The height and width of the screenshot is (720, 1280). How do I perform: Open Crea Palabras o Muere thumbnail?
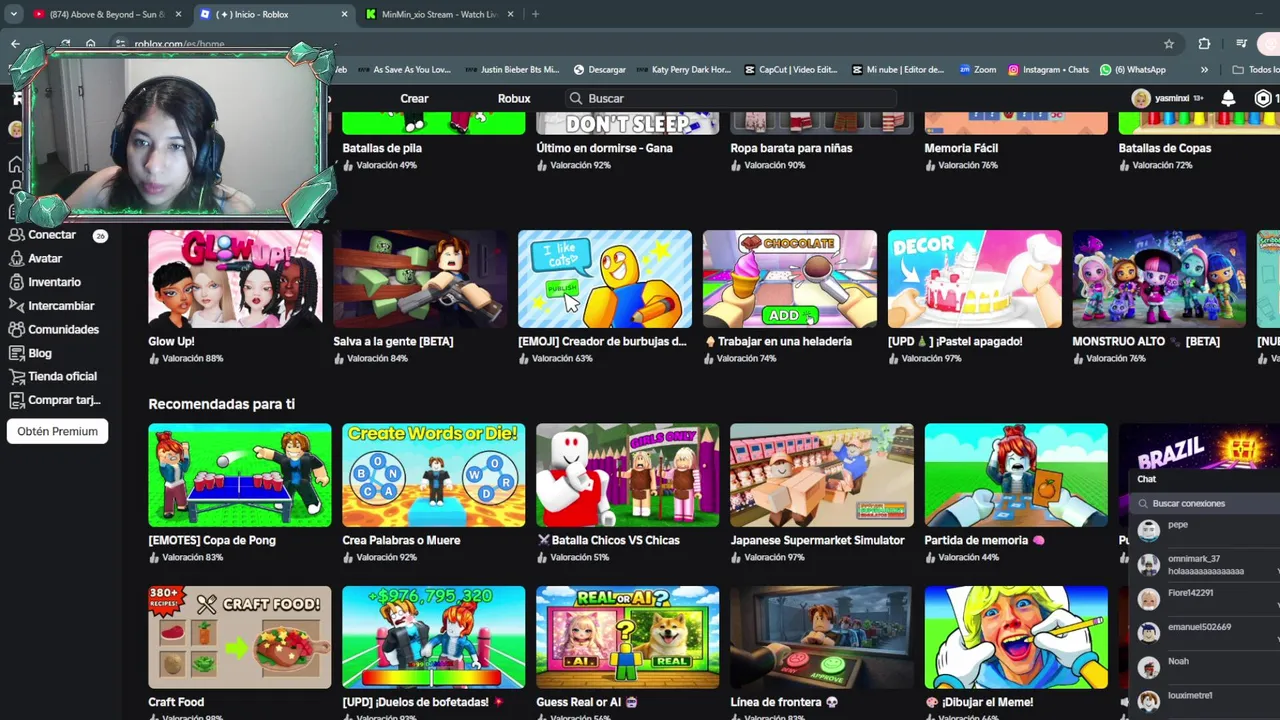[434, 475]
